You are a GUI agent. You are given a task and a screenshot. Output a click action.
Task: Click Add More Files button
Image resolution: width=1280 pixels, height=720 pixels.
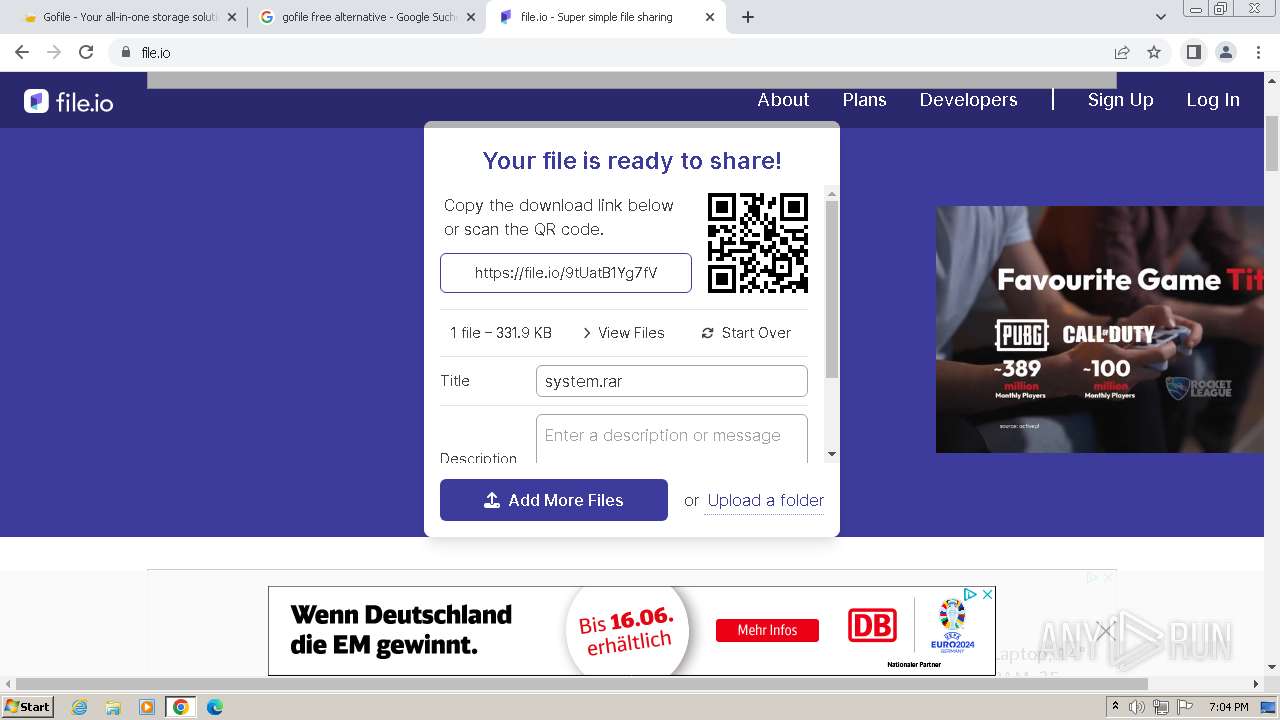point(554,500)
